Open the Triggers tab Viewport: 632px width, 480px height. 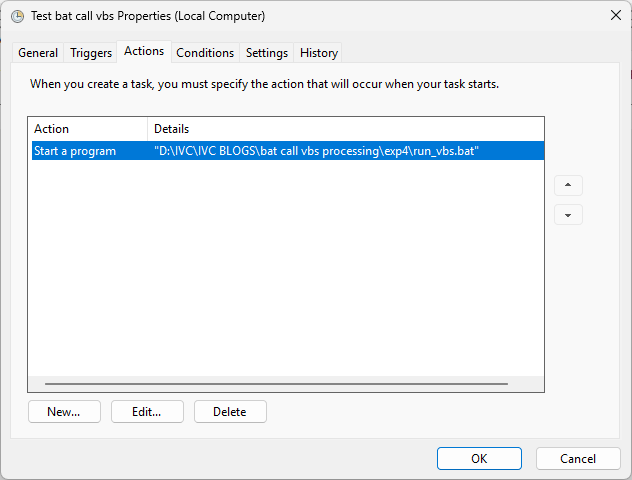[x=91, y=53]
